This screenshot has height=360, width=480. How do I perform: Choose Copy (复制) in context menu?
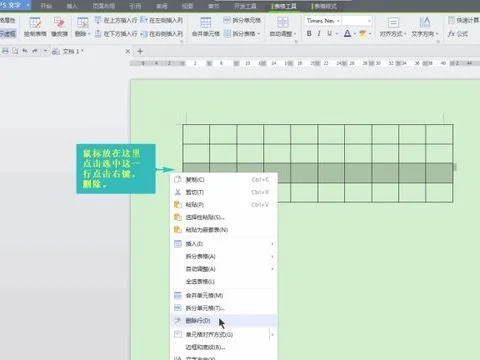coord(224,180)
